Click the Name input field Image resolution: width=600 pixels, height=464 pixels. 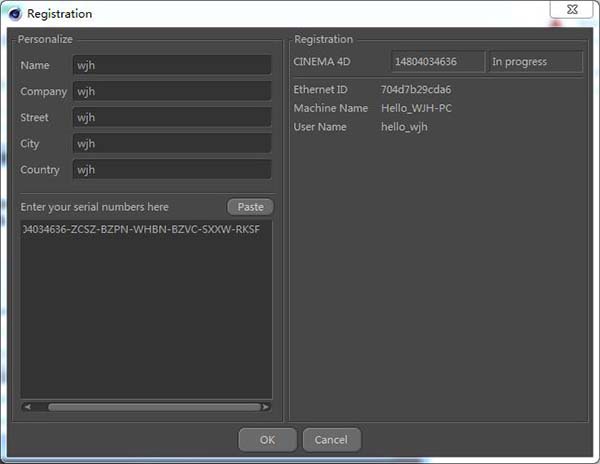(x=172, y=65)
